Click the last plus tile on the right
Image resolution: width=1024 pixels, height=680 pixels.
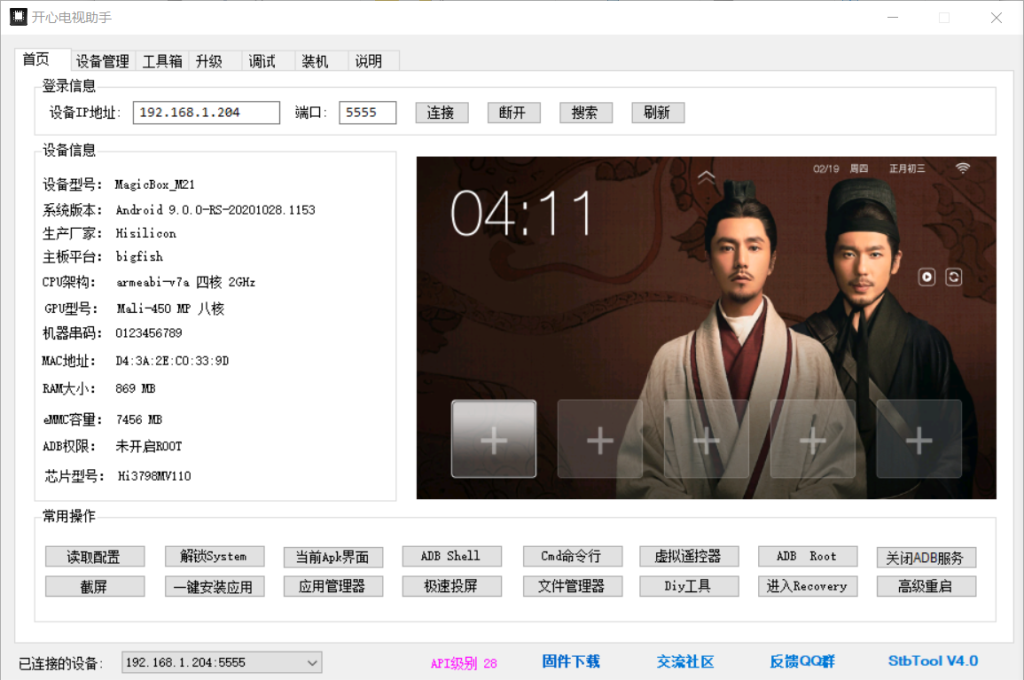pyautogui.click(x=918, y=439)
